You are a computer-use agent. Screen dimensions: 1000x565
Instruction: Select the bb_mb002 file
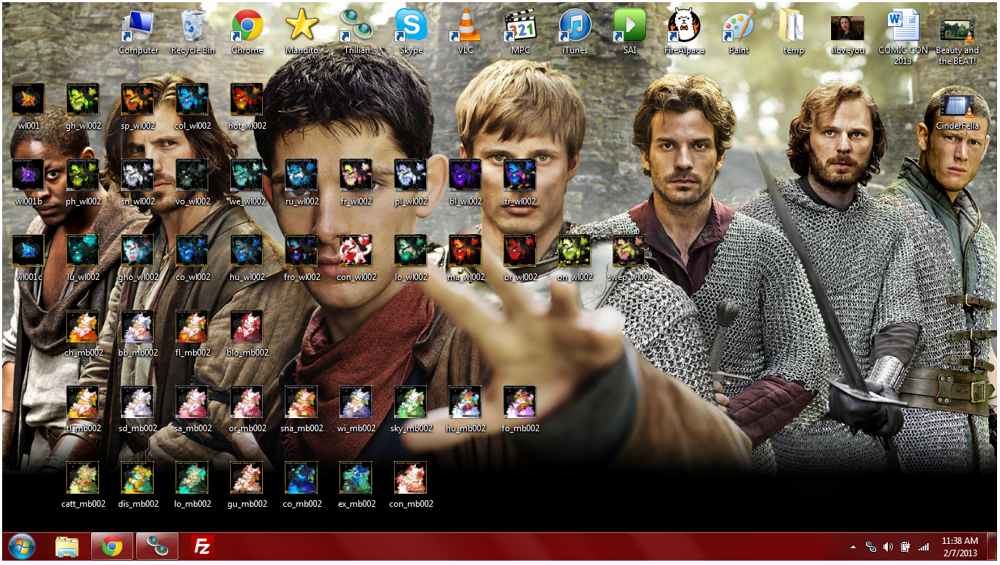(138, 334)
